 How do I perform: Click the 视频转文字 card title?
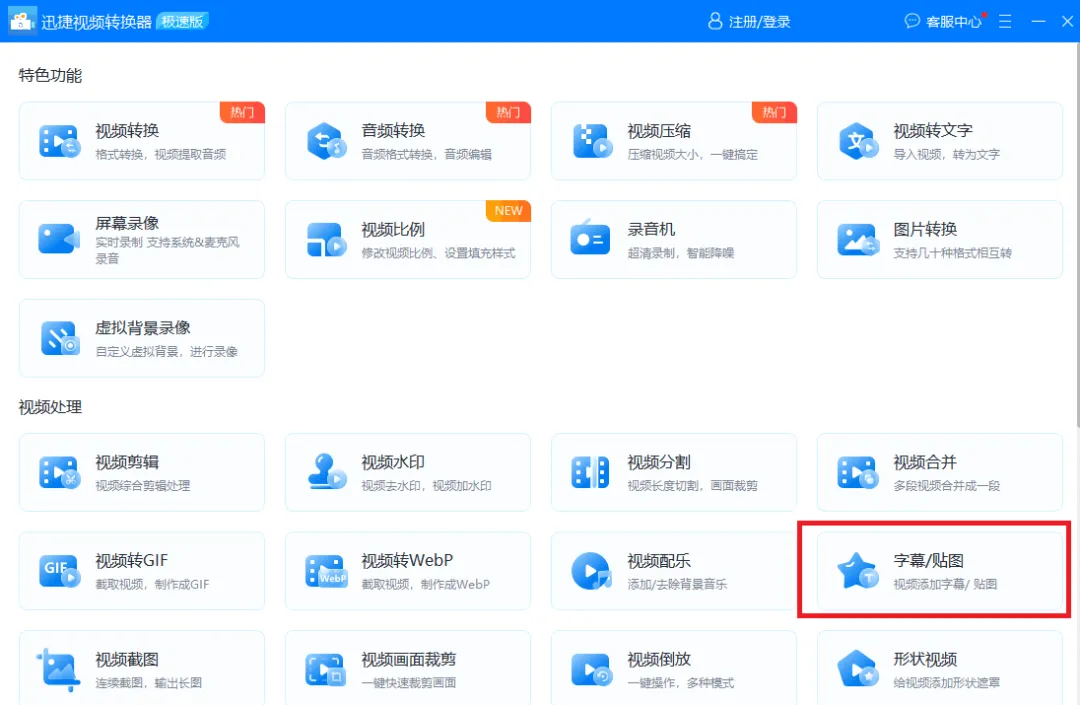point(933,131)
